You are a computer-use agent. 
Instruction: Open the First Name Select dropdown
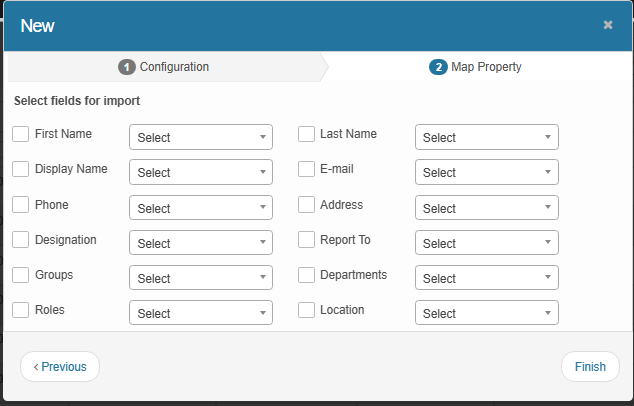(201, 137)
